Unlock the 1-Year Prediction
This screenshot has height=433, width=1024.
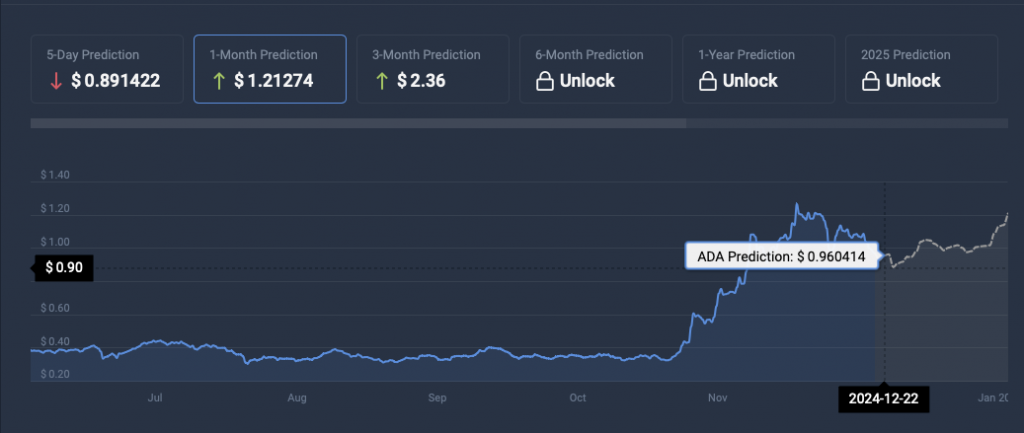tap(749, 81)
